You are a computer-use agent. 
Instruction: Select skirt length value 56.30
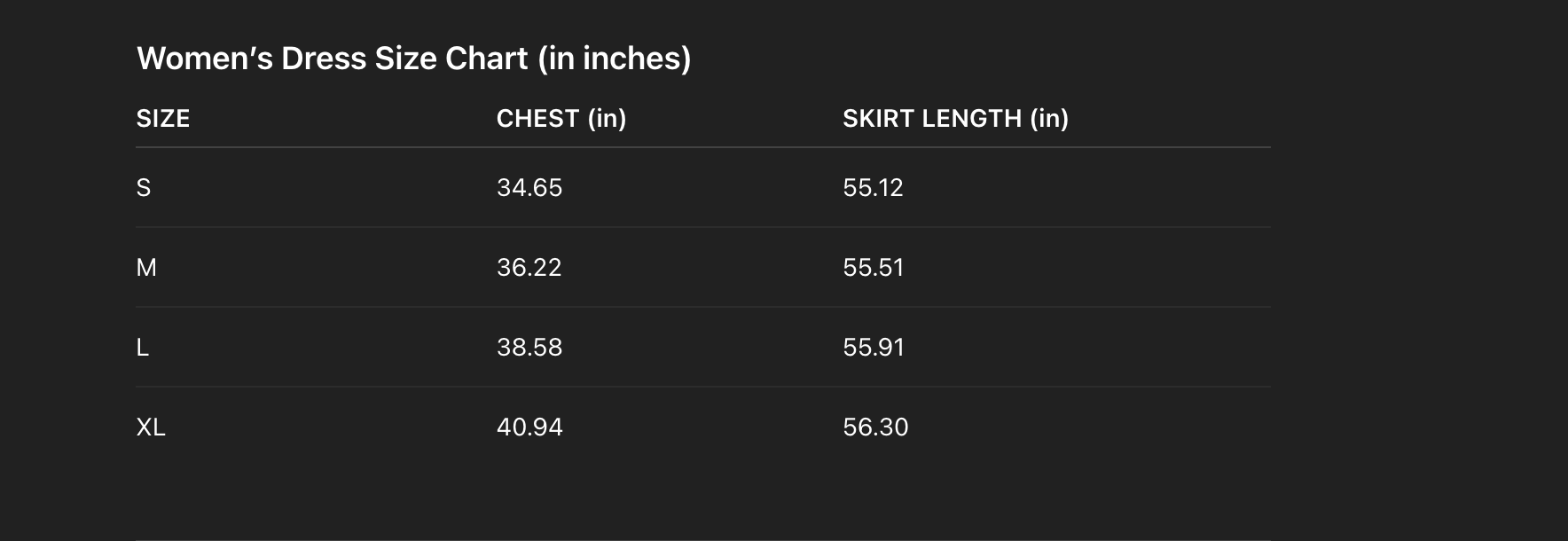pos(875,427)
